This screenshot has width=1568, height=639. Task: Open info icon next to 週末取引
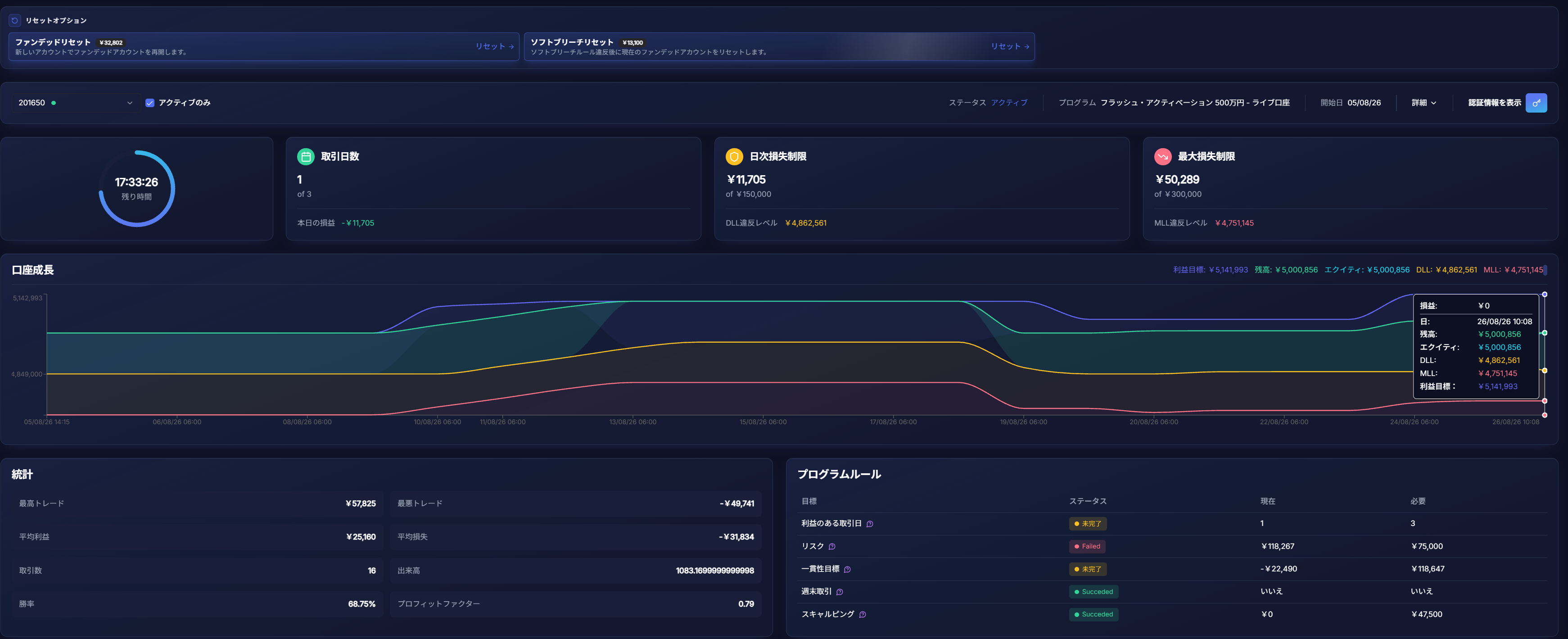tap(840, 591)
